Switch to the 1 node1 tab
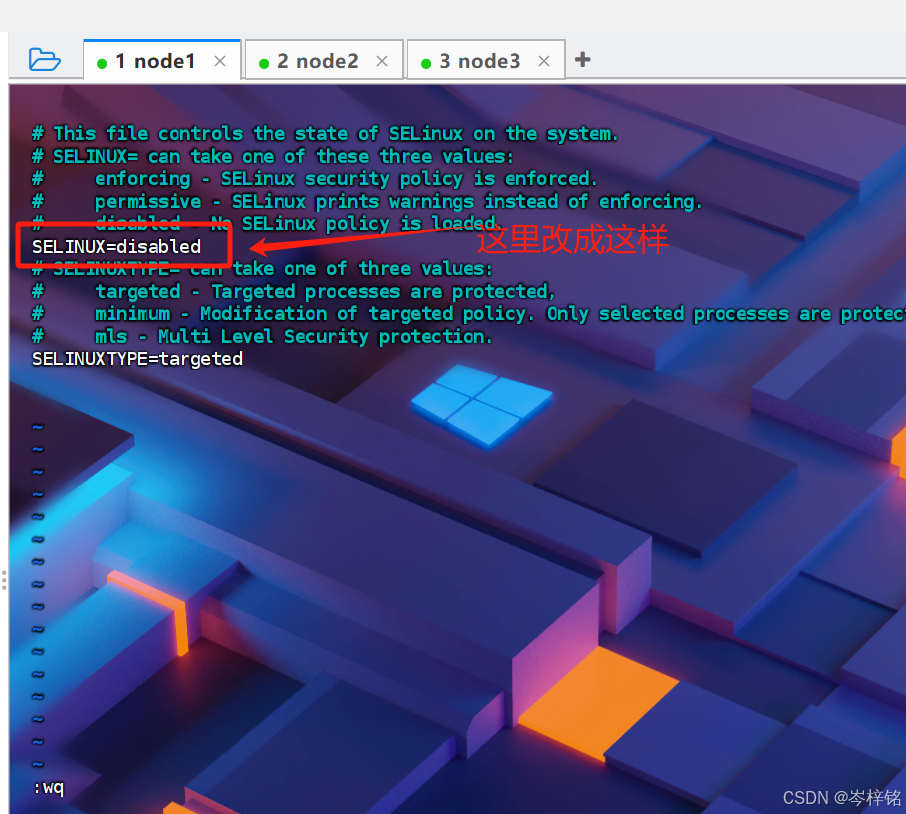This screenshot has height=814, width=906. point(162,60)
